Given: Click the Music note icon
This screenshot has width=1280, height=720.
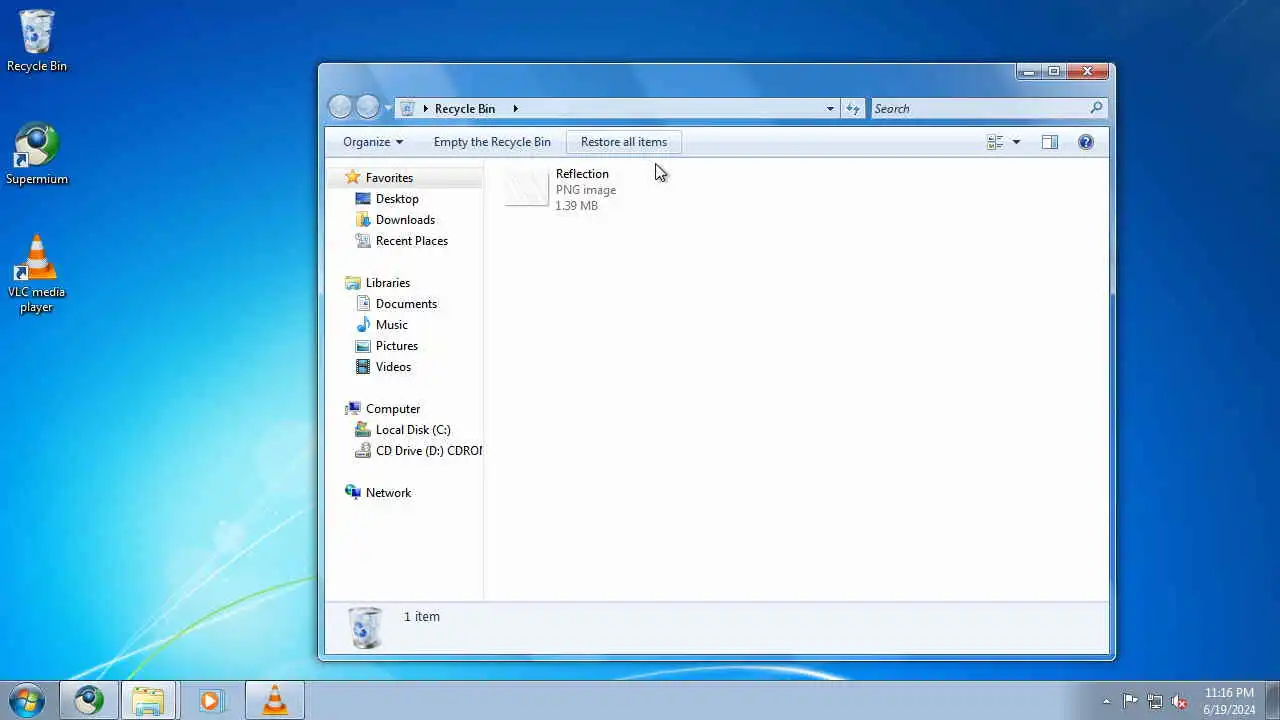Looking at the screenshot, I should [363, 325].
